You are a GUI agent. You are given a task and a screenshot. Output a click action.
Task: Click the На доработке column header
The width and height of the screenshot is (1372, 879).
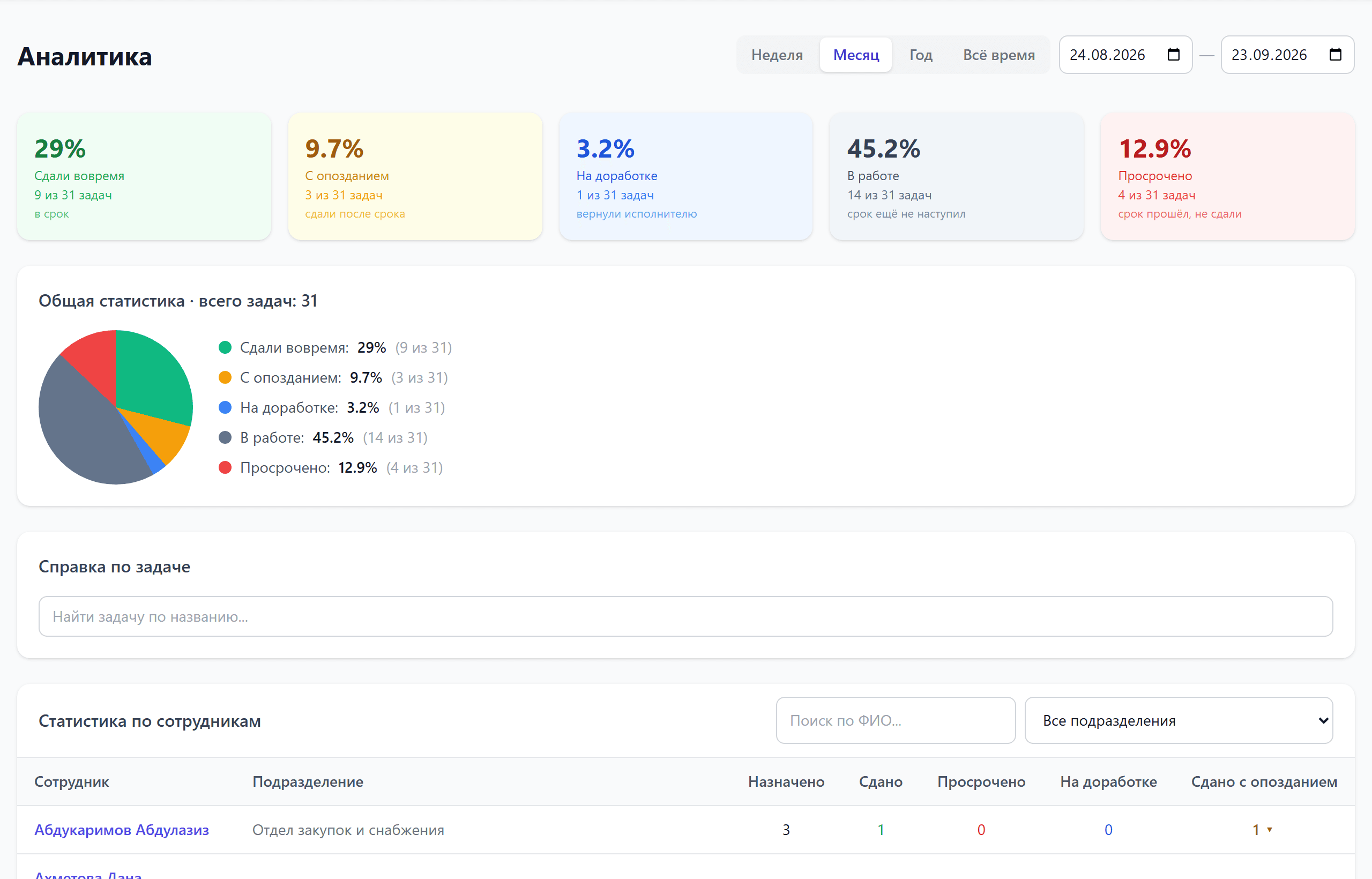[x=1108, y=781]
